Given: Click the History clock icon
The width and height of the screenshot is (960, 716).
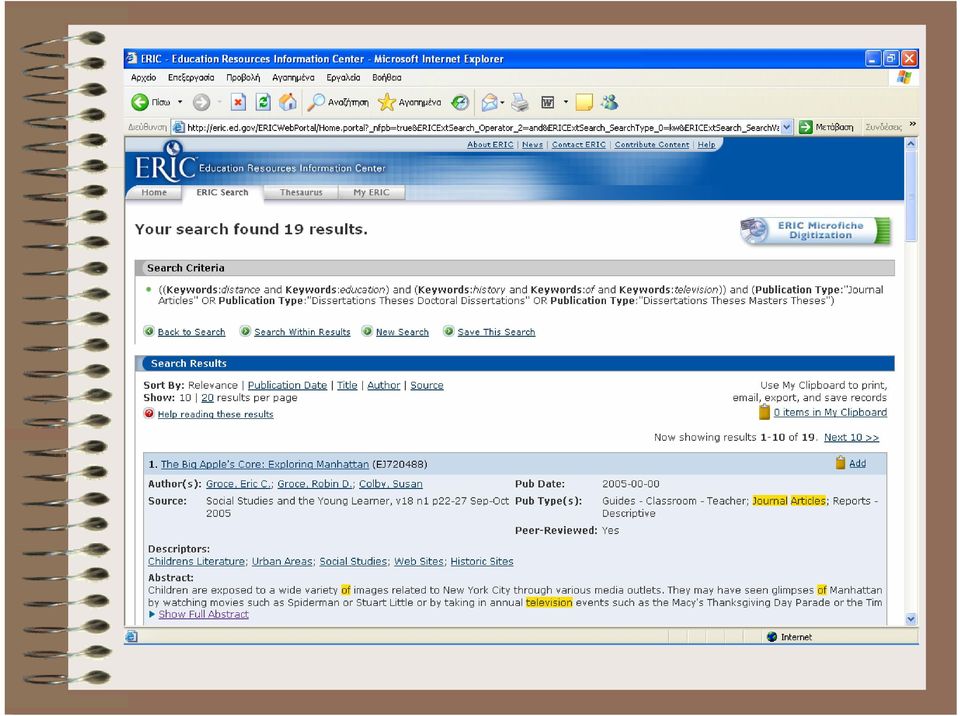Looking at the screenshot, I should tap(460, 102).
